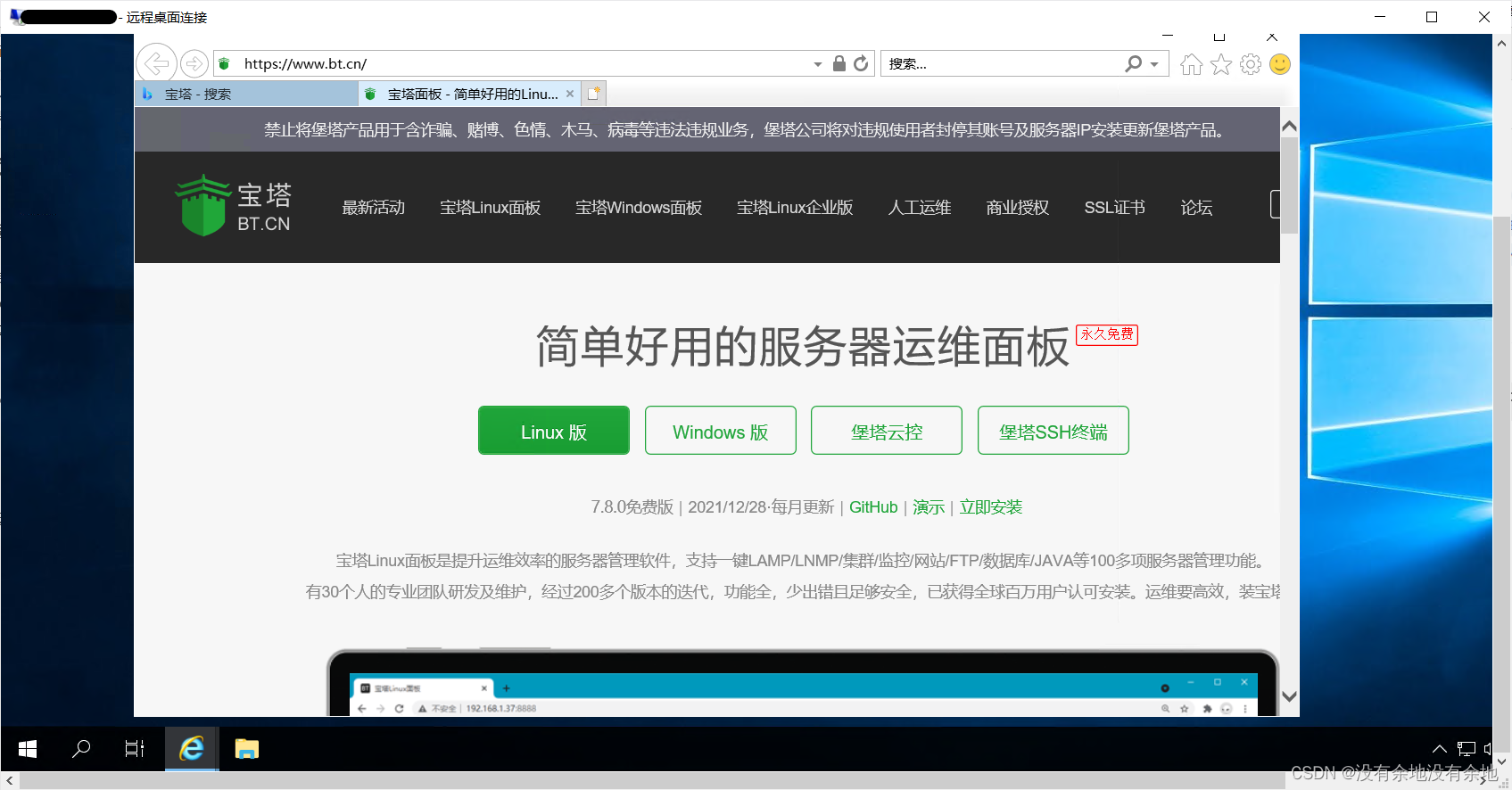Open Task View on the taskbar
1512x790 pixels.
pos(135,749)
